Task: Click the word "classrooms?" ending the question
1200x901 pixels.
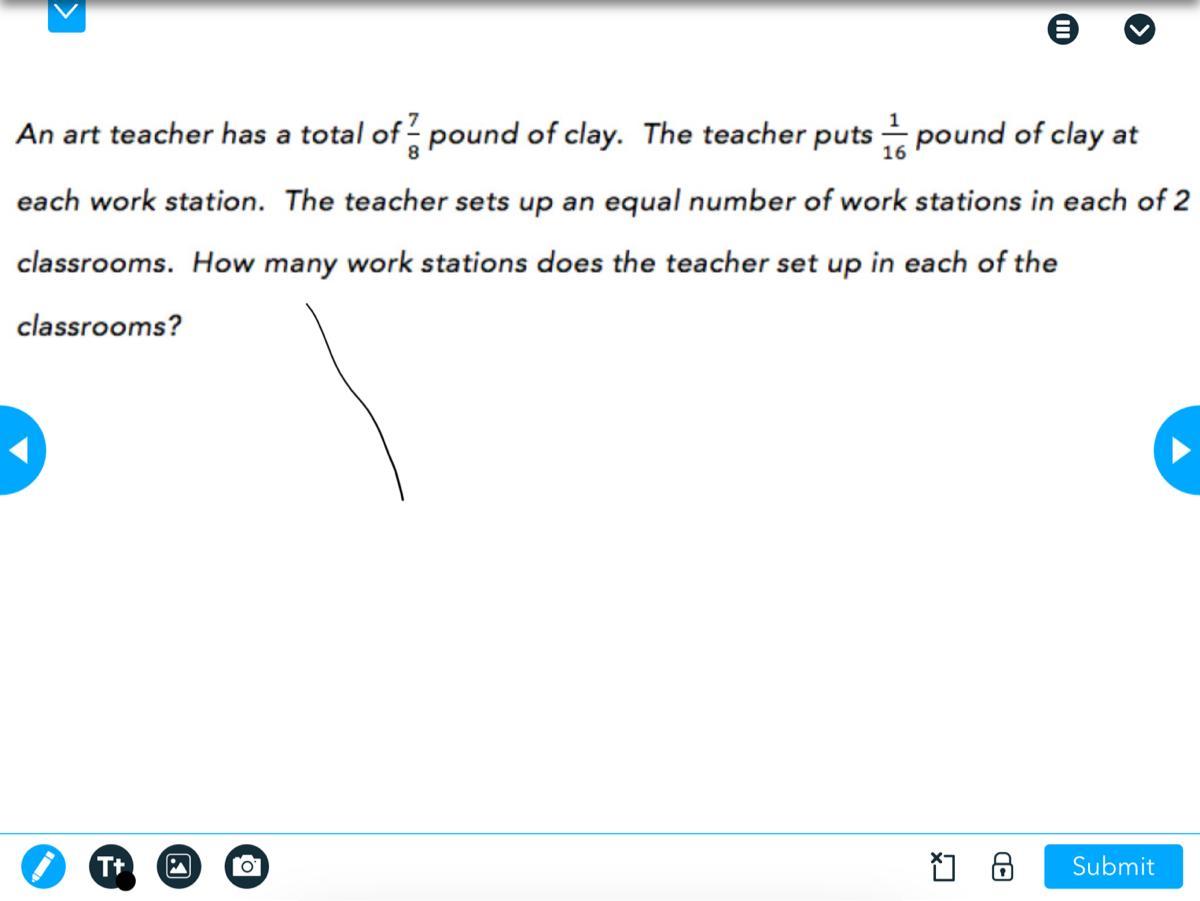Action: tap(99, 326)
